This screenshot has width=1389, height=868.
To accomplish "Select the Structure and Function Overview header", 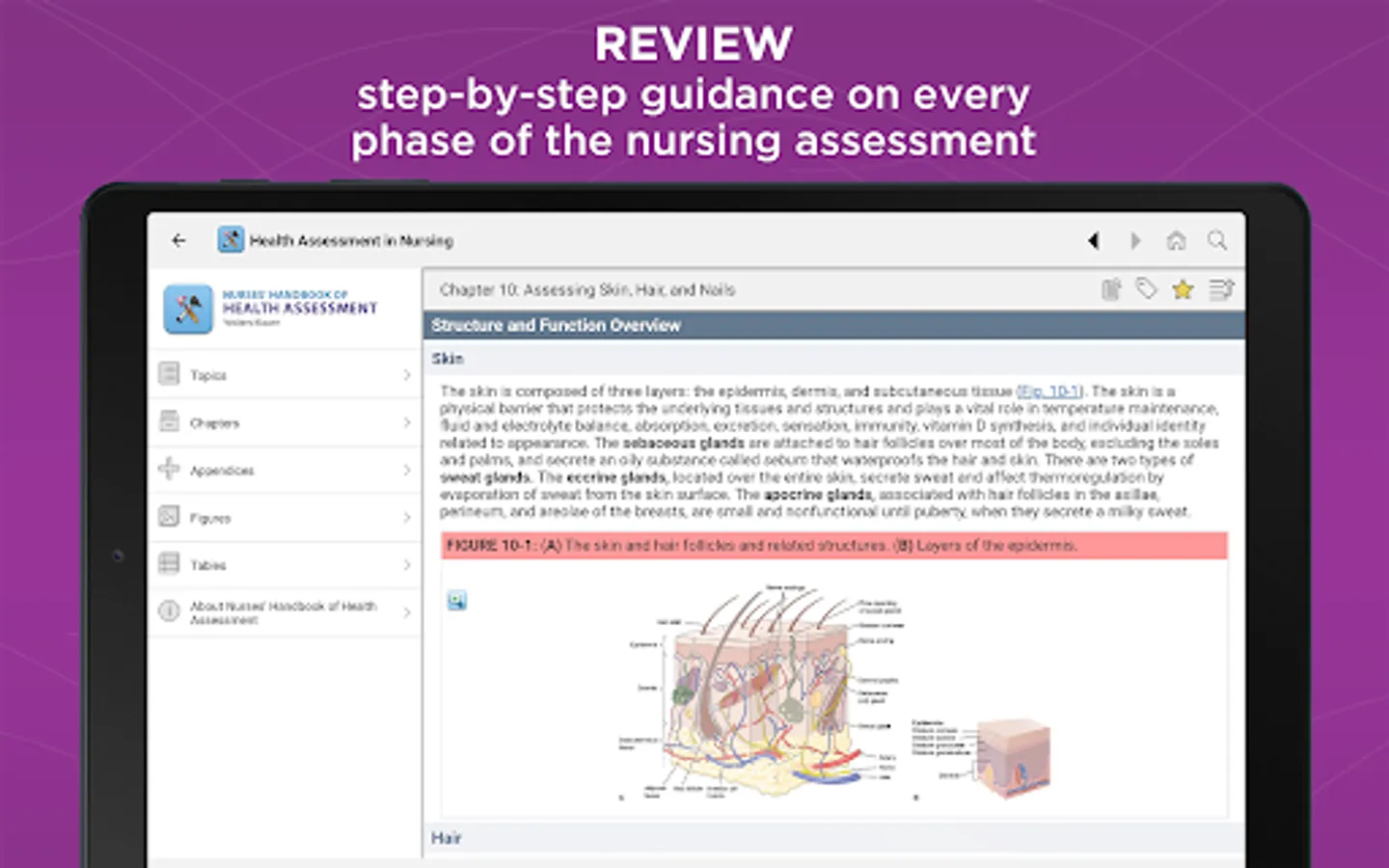I will coord(833,325).
